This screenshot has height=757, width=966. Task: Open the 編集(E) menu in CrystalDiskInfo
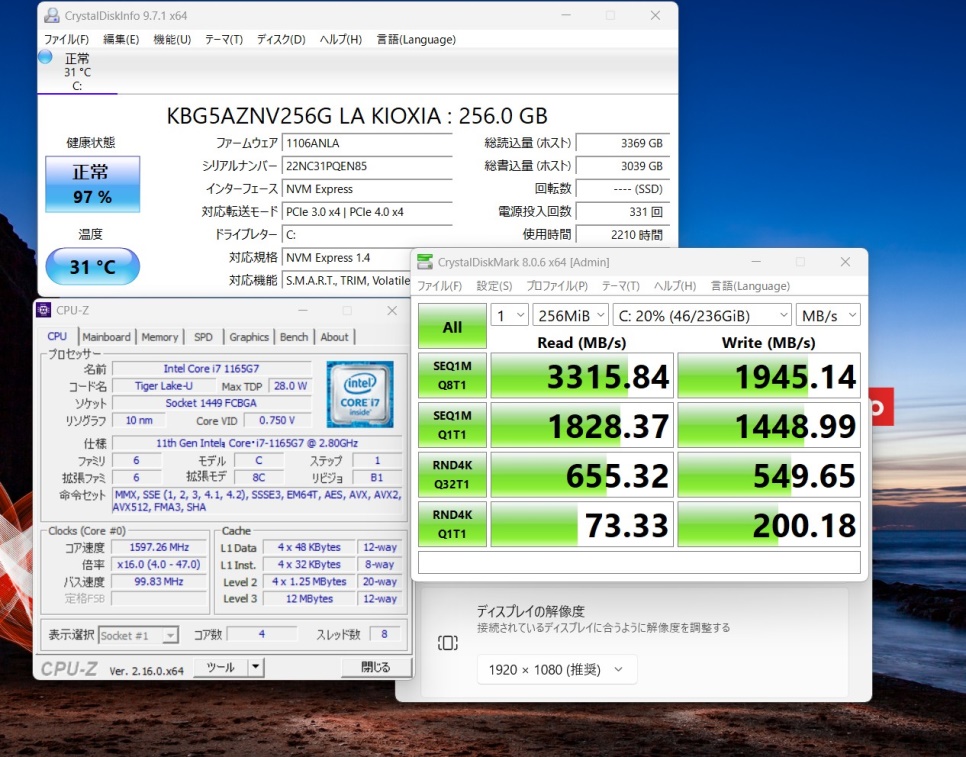(x=121, y=39)
